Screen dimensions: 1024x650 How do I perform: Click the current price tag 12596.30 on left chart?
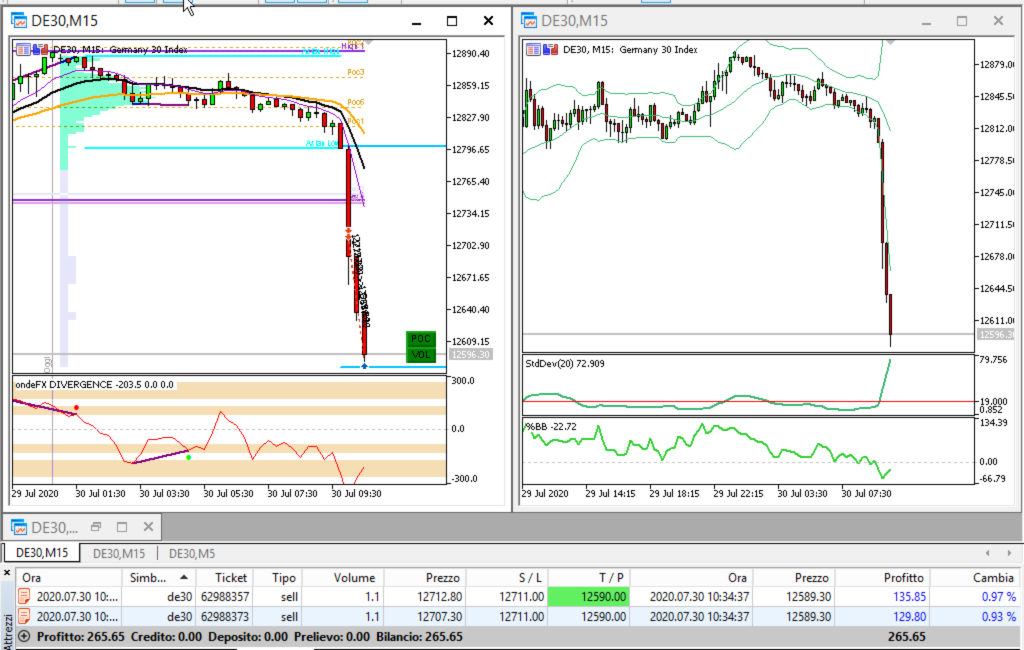click(x=470, y=355)
